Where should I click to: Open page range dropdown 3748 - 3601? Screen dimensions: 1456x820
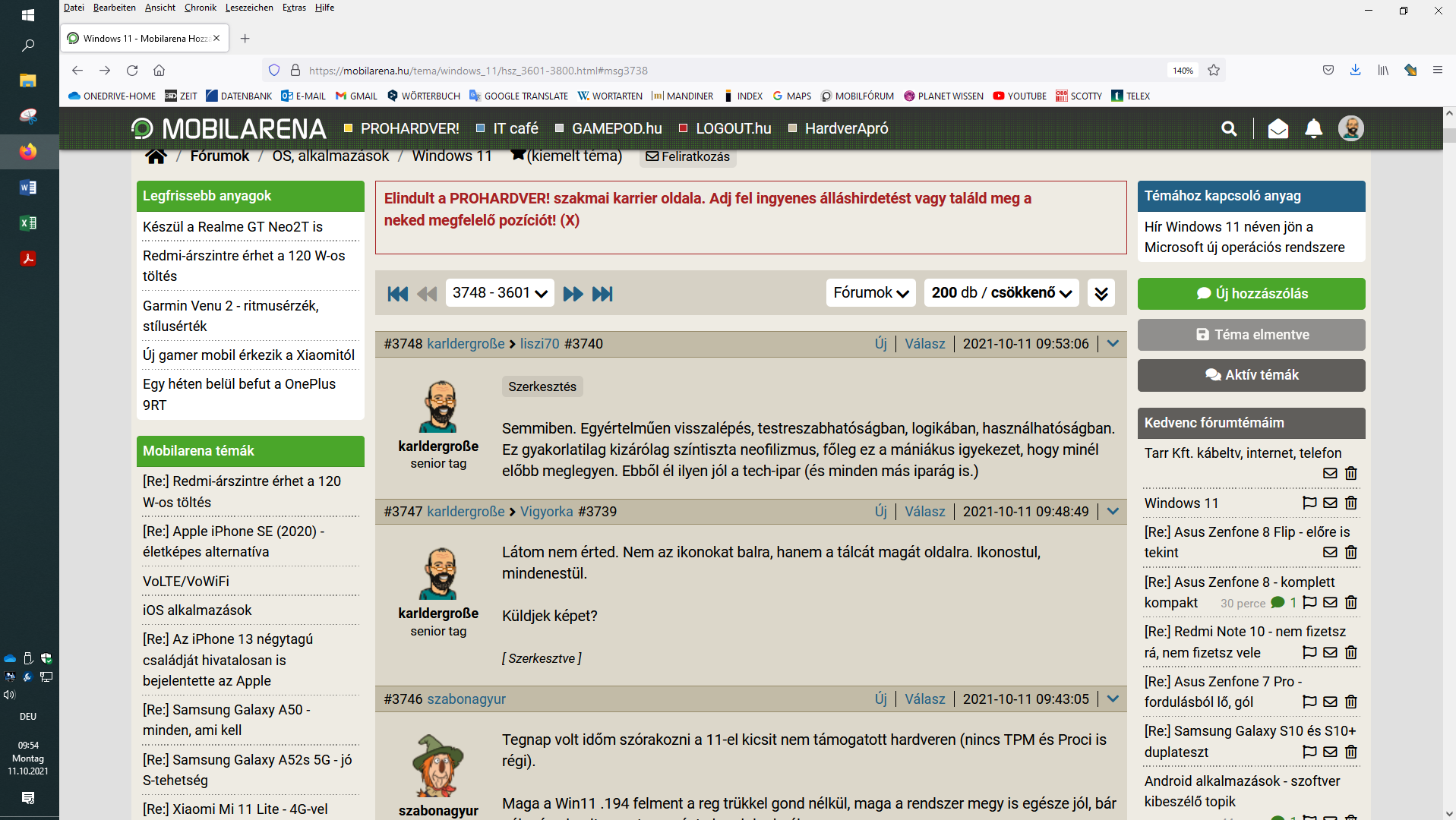point(500,293)
